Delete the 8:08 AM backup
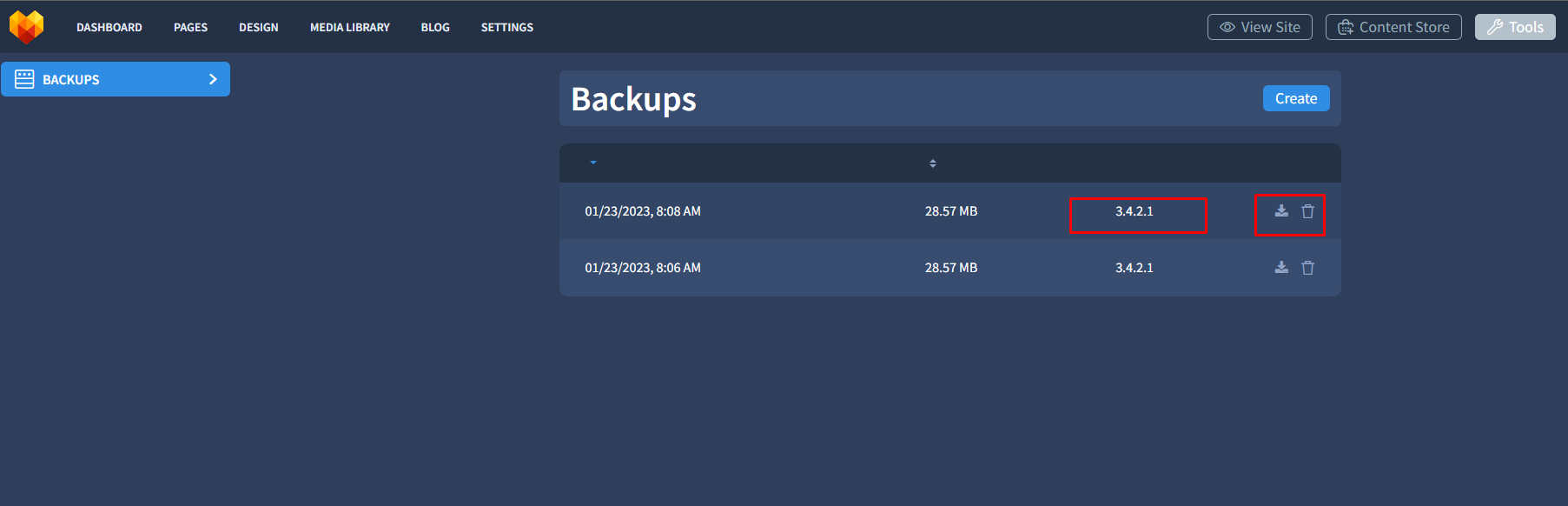 click(1307, 211)
